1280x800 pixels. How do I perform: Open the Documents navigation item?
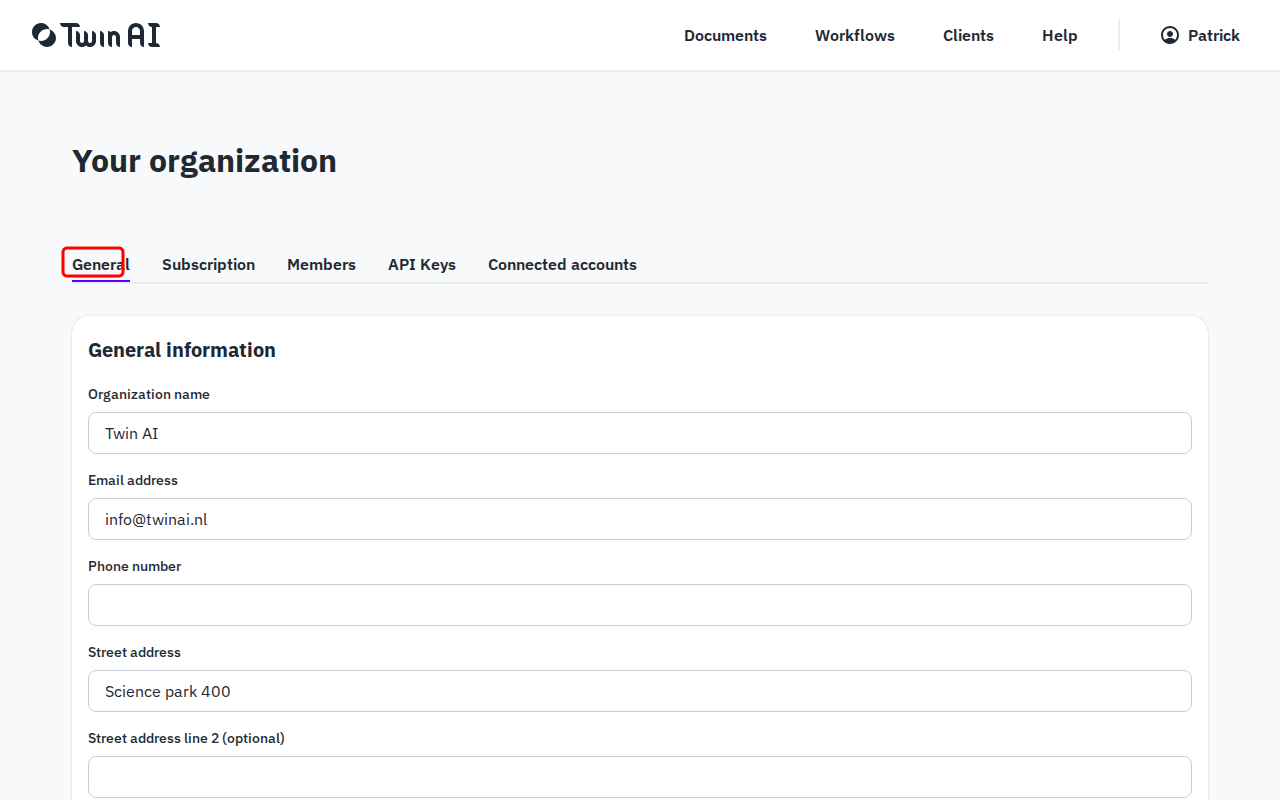pos(725,35)
